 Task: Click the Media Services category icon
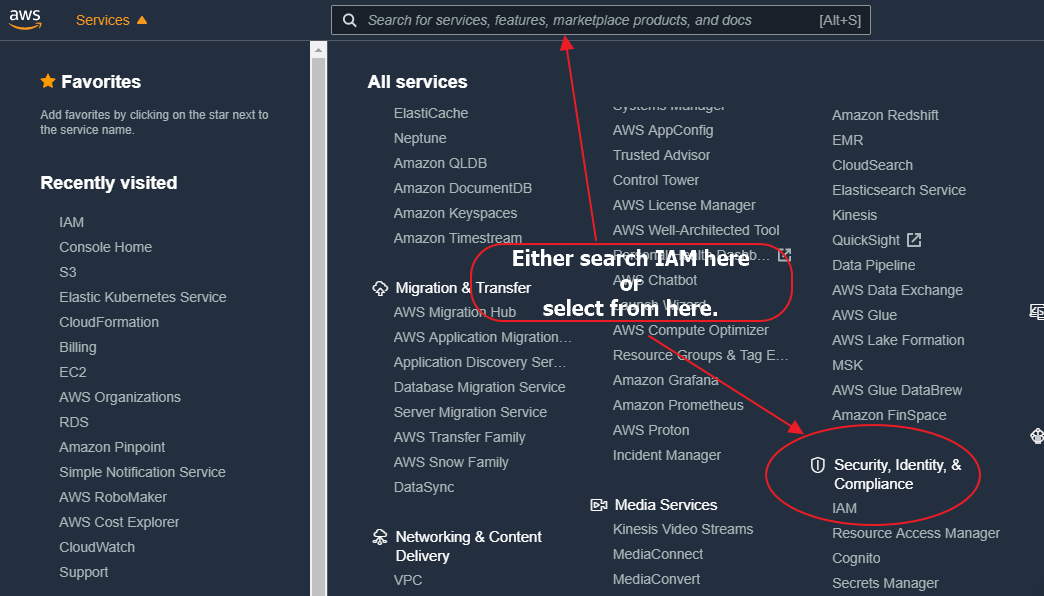click(x=599, y=505)
